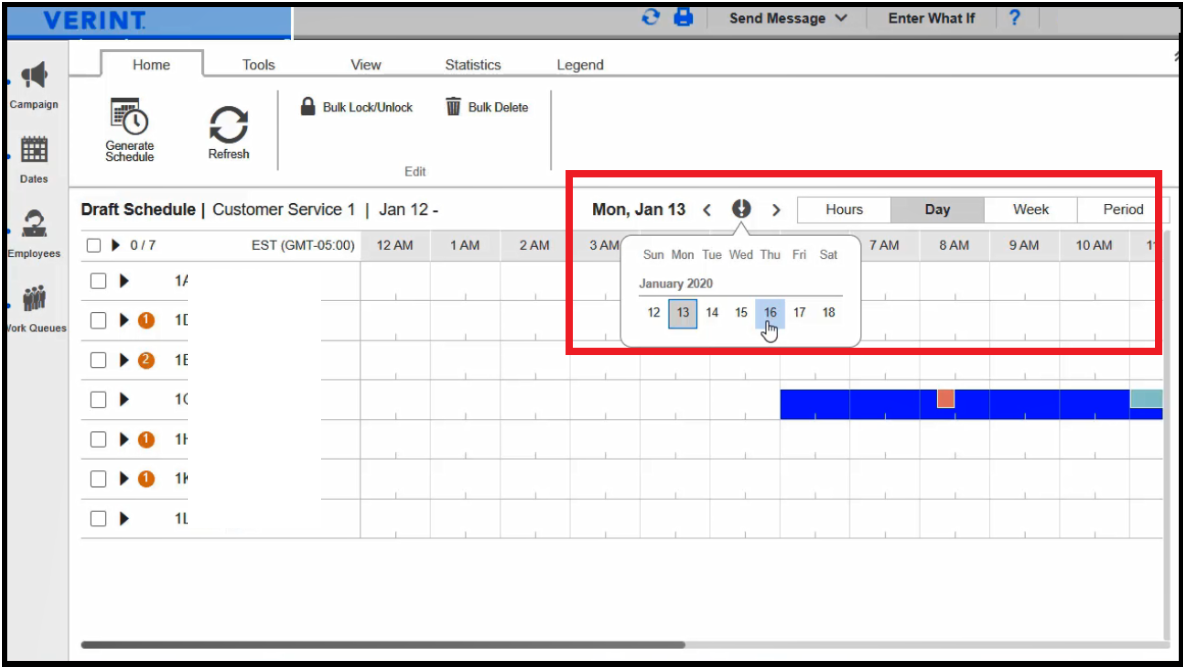Open help via the question mark icon
The height and width of the screenshot is (669, 1185).
pos(1014,17)
